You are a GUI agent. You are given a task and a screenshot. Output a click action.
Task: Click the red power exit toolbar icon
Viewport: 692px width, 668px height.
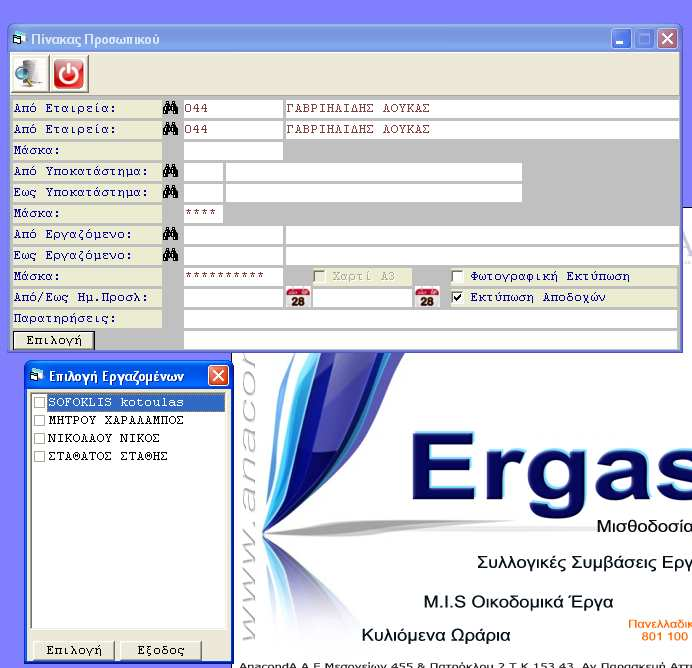pyautogui.click(x=69, y=74)
